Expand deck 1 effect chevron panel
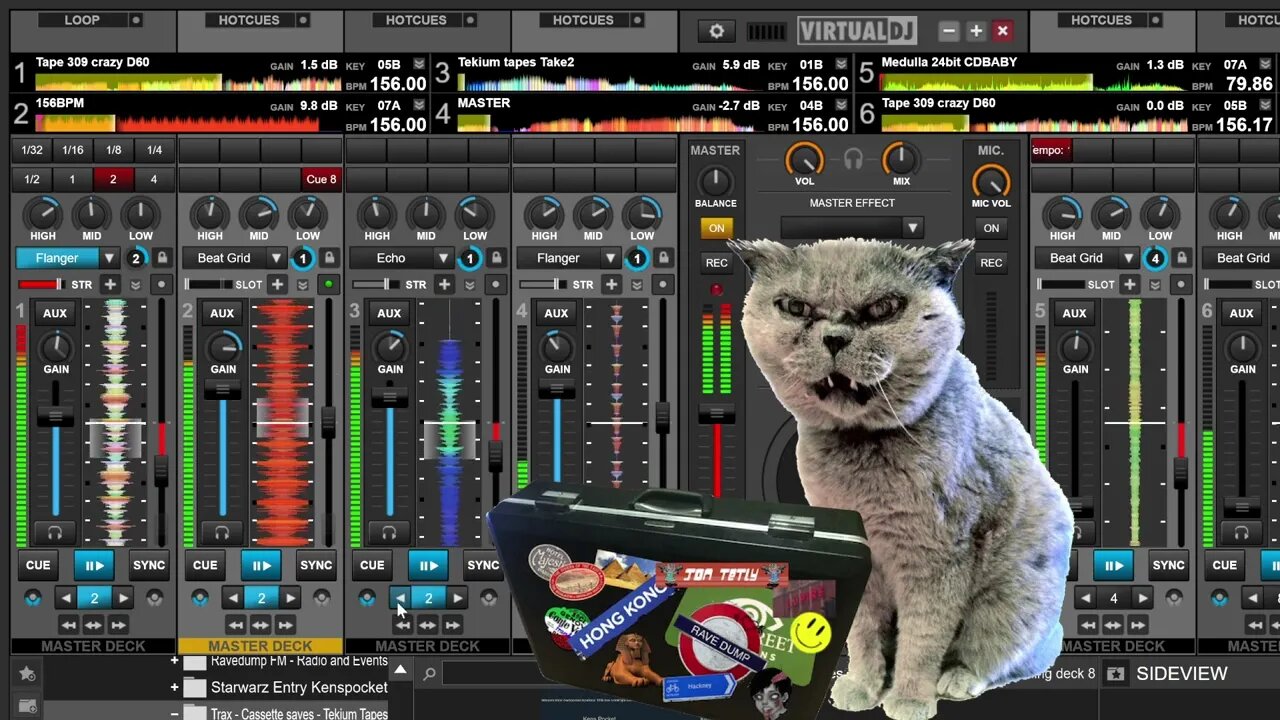1280x720 pixels. click(x=136, y=284)
